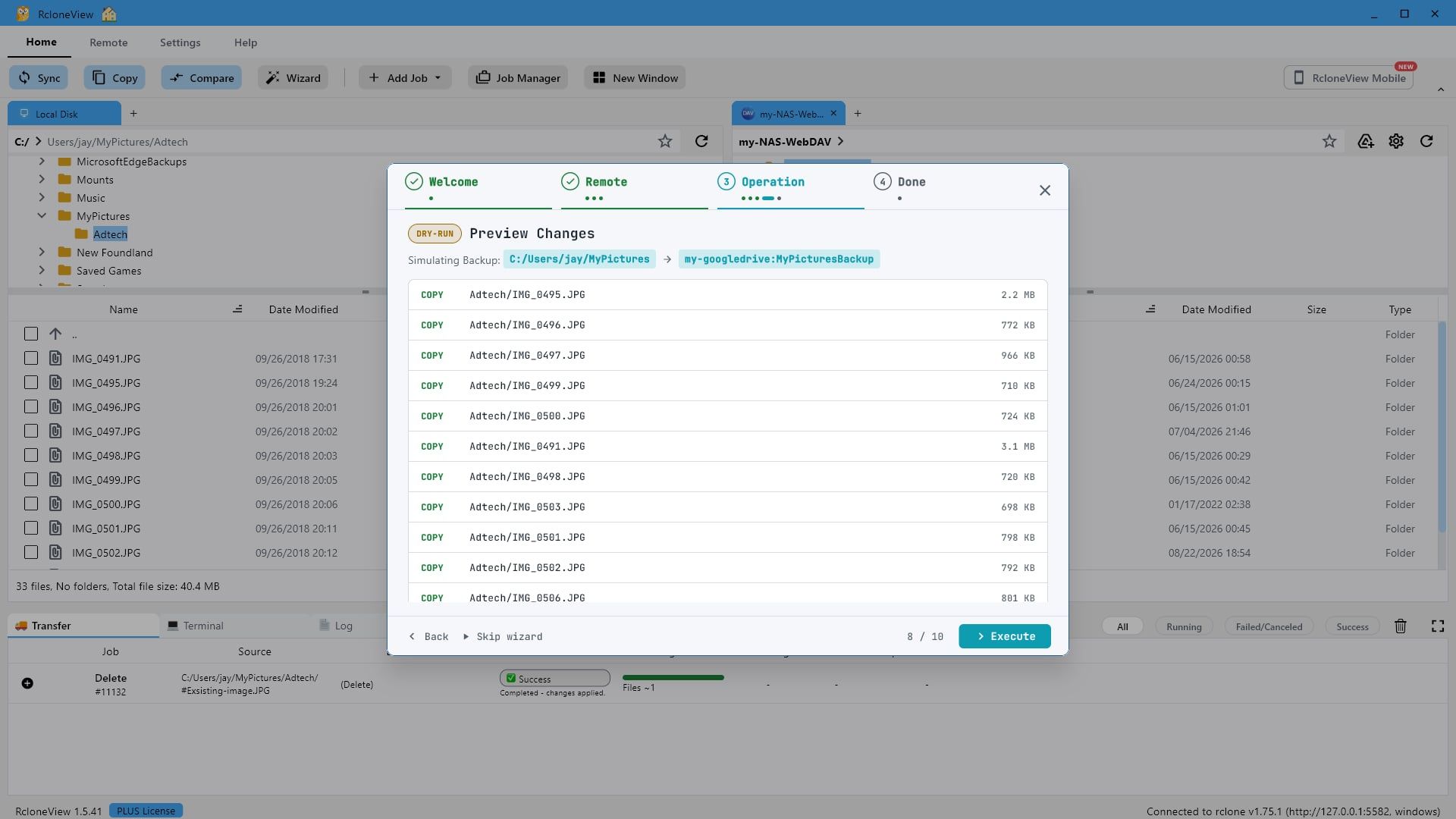
Task: Go up to parent folder arrow
Action: pyautogui.click(x=55, y=334)
